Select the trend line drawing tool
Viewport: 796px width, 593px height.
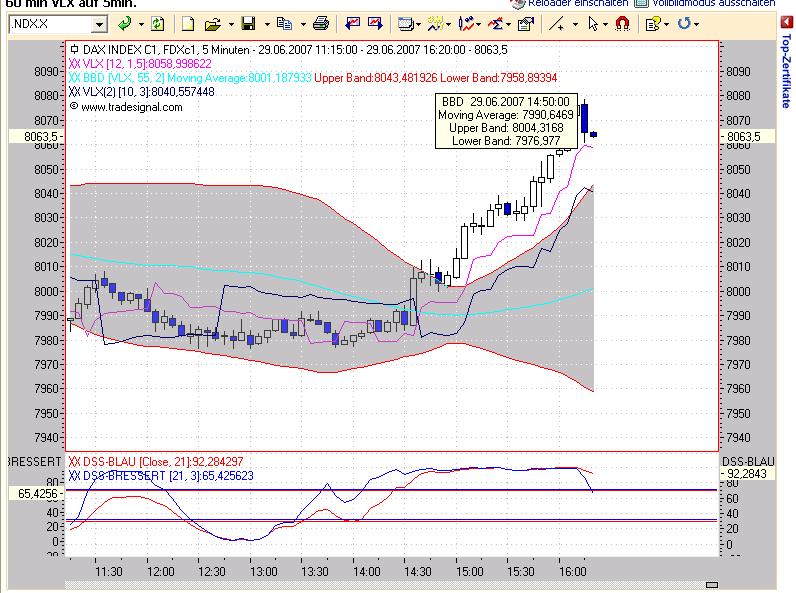[557, 24]
